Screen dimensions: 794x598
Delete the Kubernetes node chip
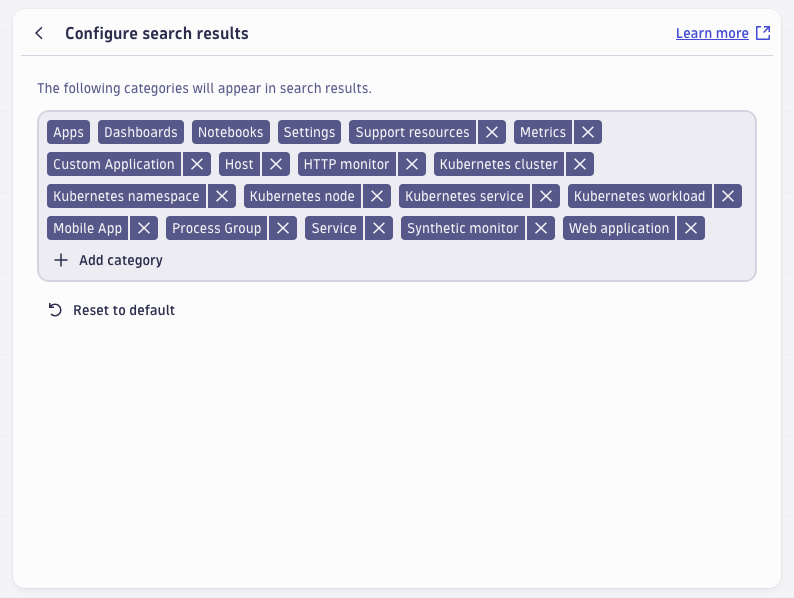[x=377, y=196]
